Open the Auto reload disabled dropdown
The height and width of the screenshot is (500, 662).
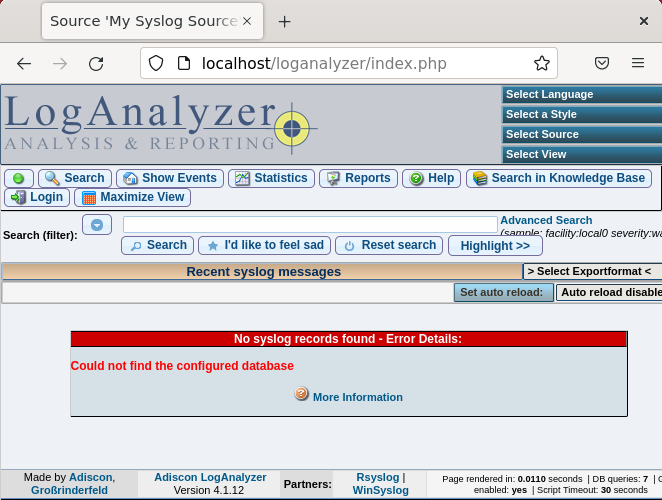[x=609, y=292]
